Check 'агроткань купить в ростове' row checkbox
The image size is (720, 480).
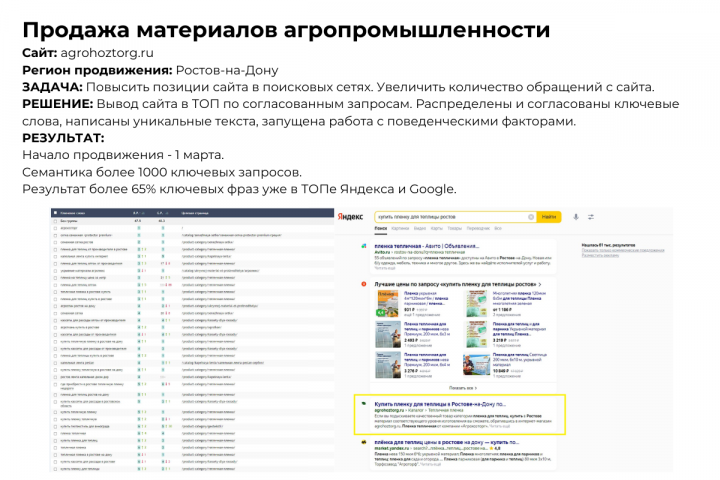point(56,328)
